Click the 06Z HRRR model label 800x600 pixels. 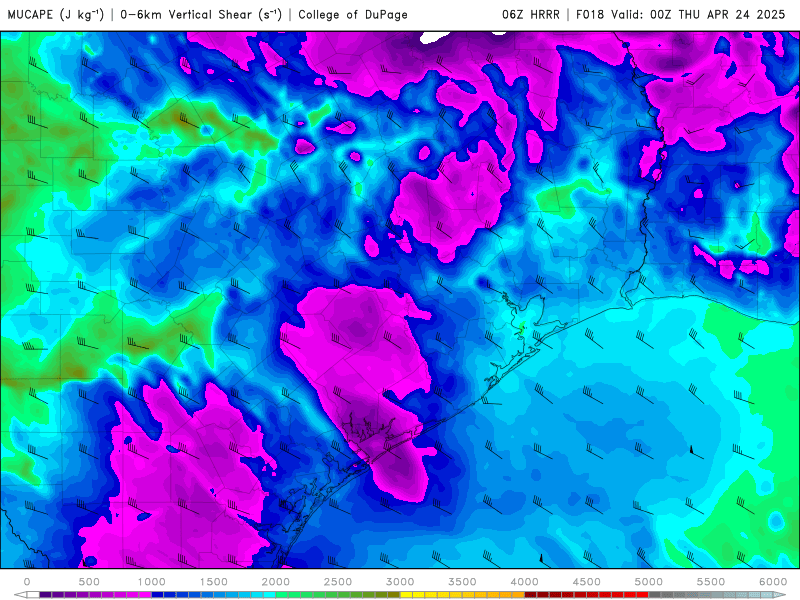coord(531,14)
